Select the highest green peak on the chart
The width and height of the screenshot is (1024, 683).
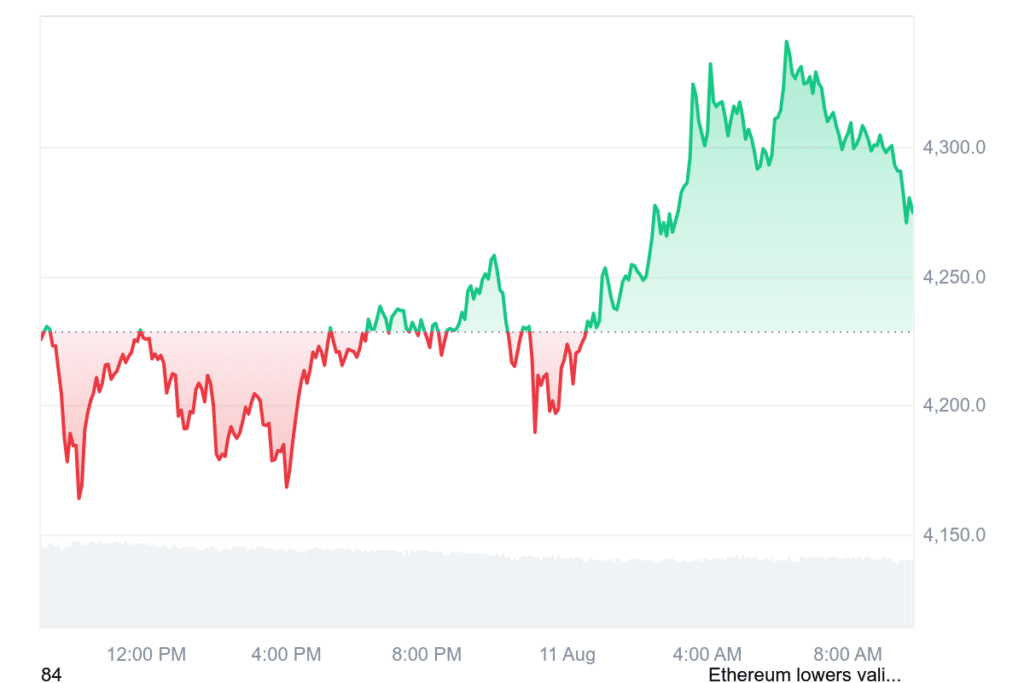pyautogui.click(x=786, y=42)
